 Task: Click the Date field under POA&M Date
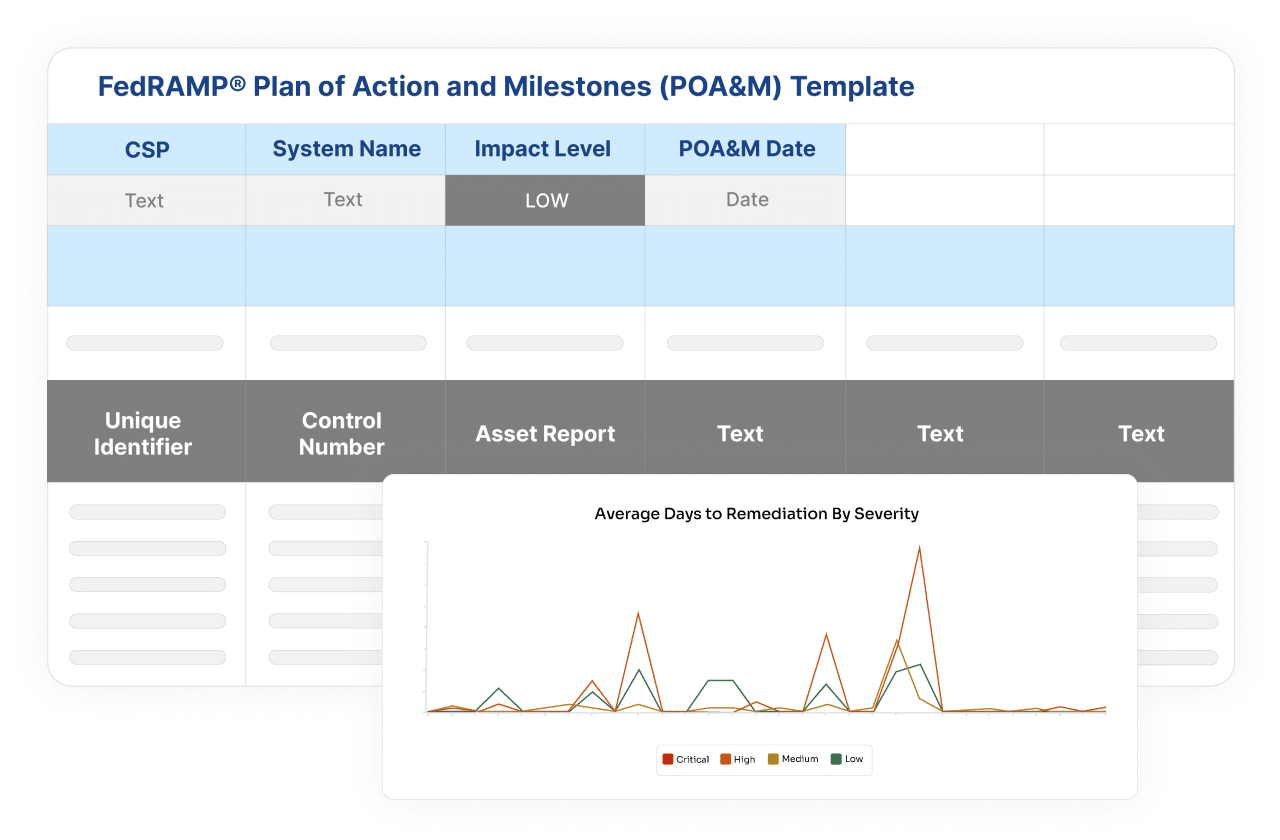click(x=746, y=200)
